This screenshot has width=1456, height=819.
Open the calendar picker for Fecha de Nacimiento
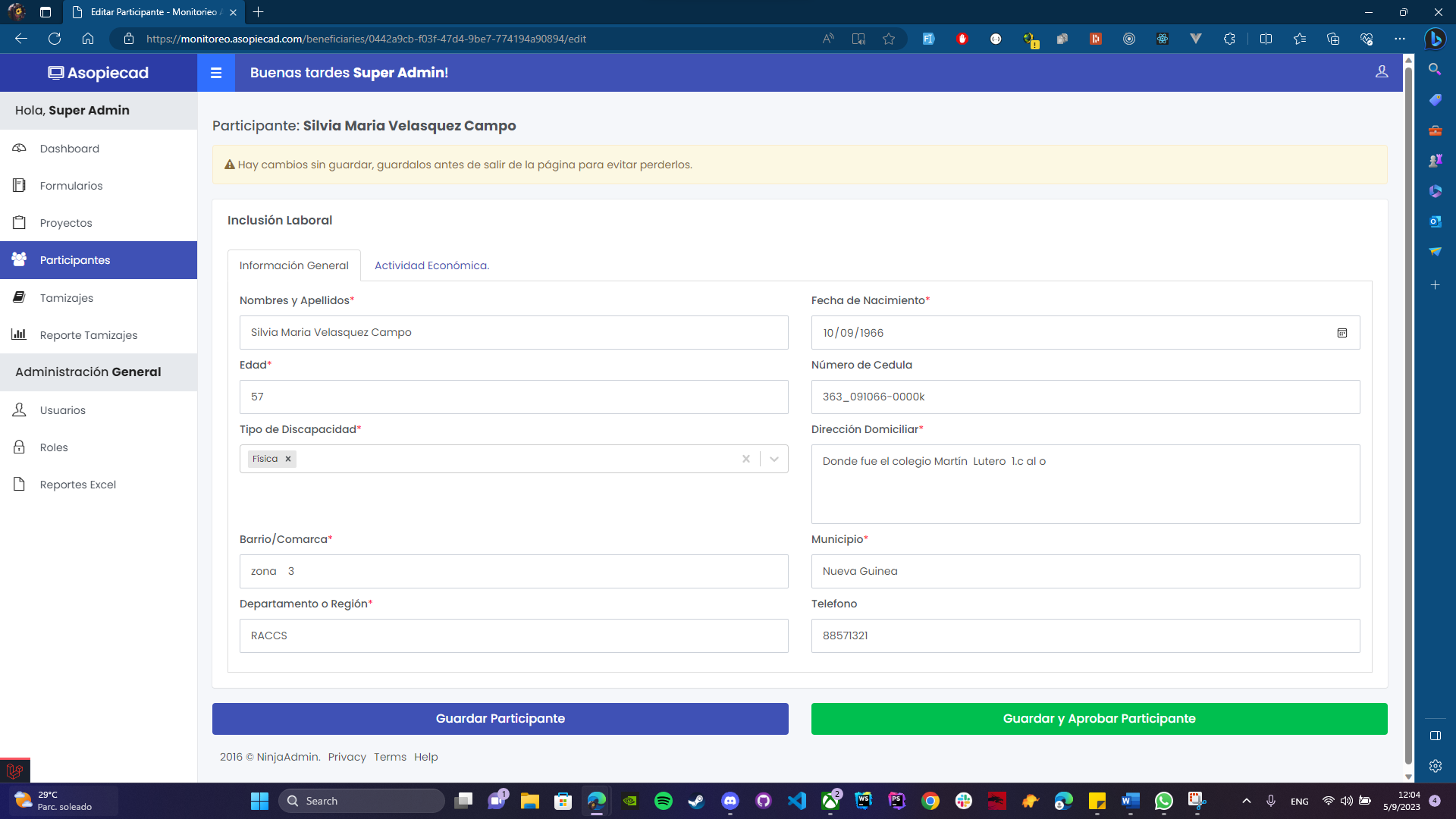tap(1341, 333)
